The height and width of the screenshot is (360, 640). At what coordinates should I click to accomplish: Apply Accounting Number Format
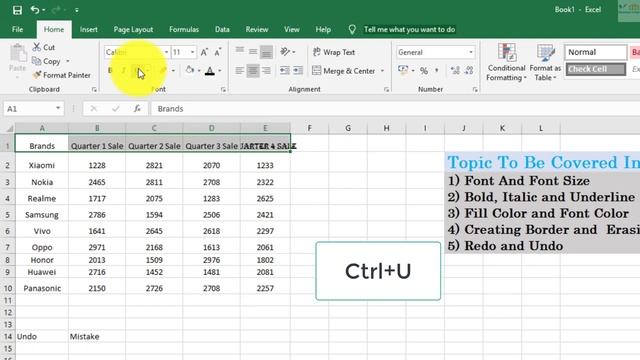403,71
